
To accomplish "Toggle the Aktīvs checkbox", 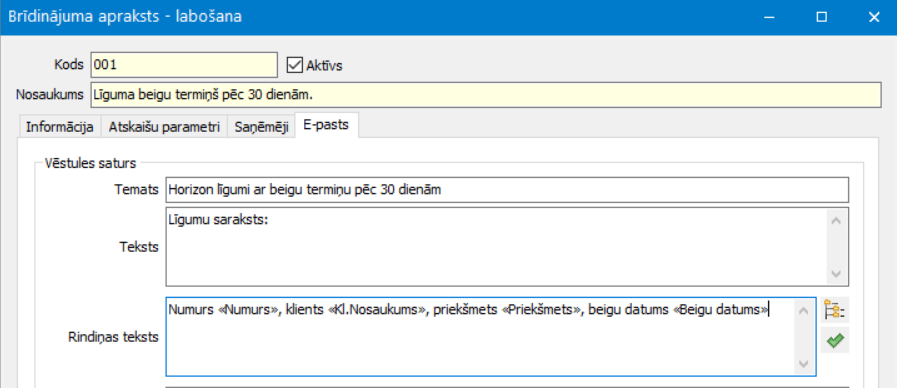I will click(x=294, y=65).
